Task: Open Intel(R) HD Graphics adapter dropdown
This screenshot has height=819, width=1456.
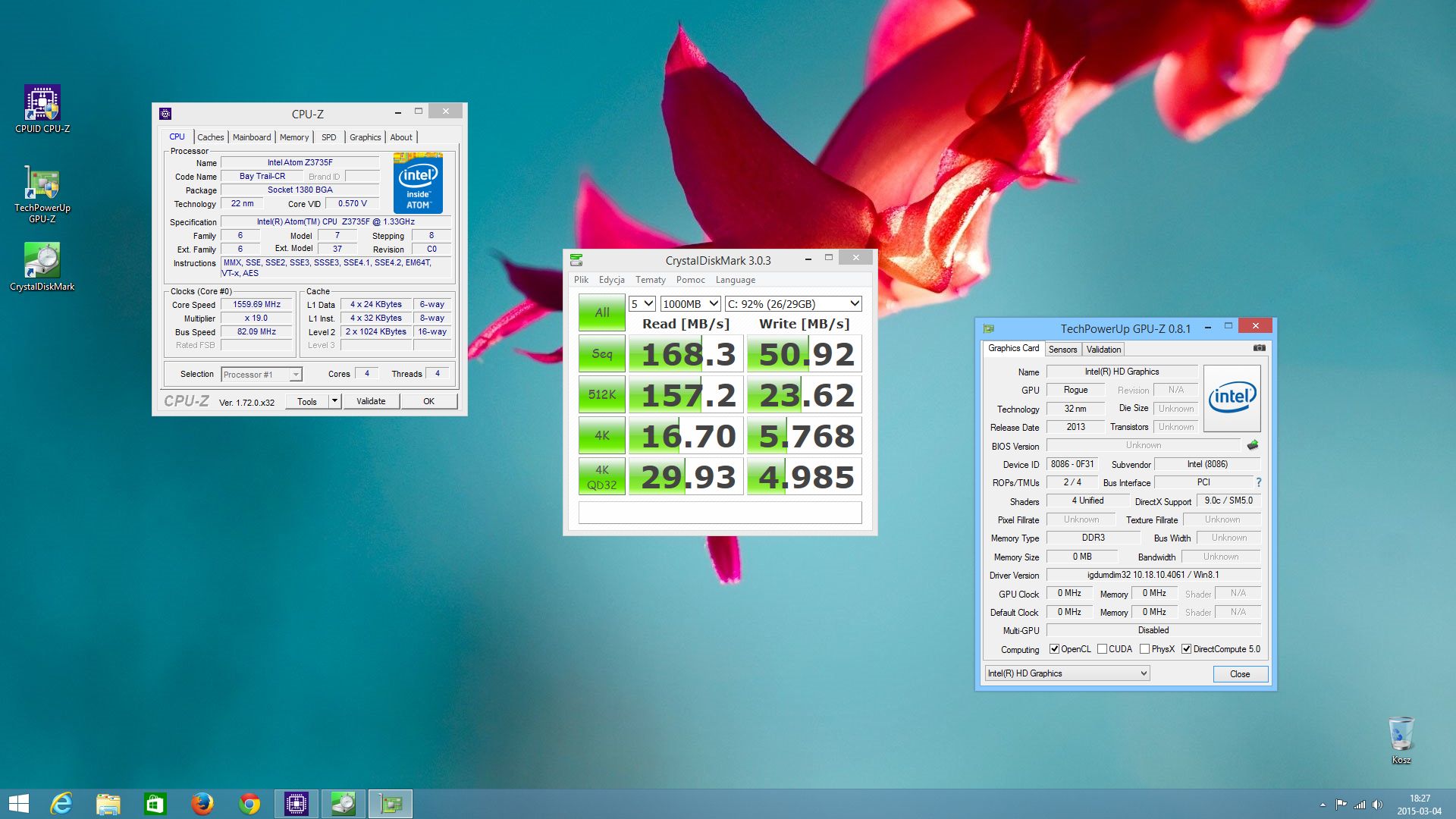Action: [x=1067, y=673]
